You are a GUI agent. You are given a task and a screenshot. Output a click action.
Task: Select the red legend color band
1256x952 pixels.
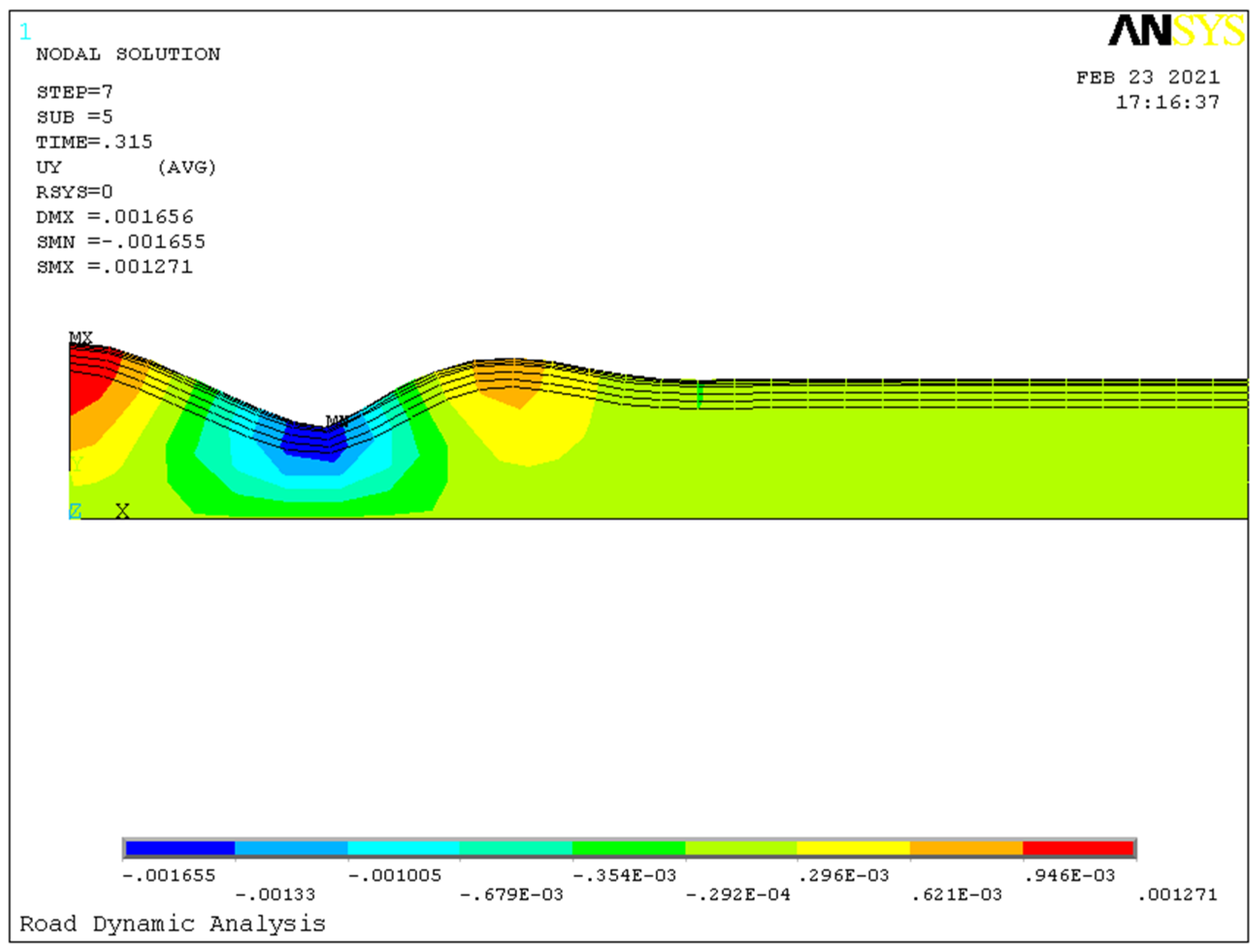(1077, 848)
